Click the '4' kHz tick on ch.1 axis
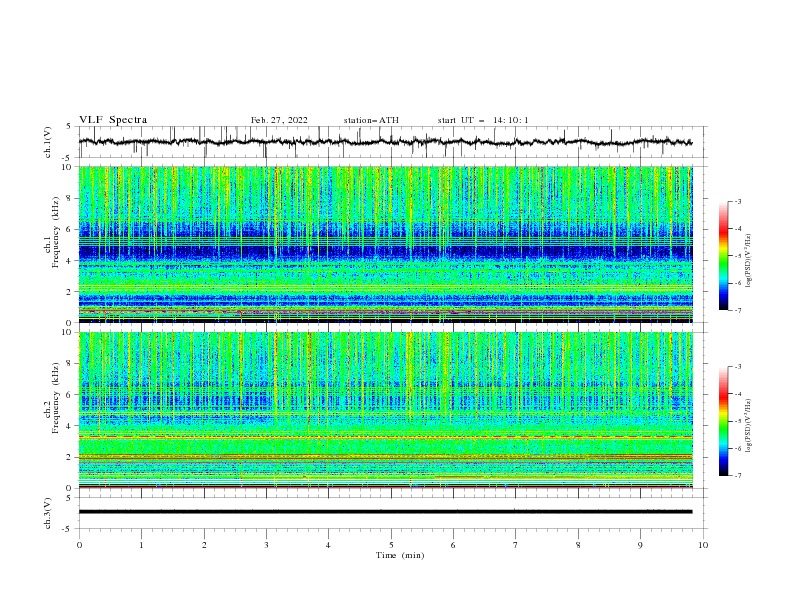This screenshot has width=792, height=612. pos(71,261)
